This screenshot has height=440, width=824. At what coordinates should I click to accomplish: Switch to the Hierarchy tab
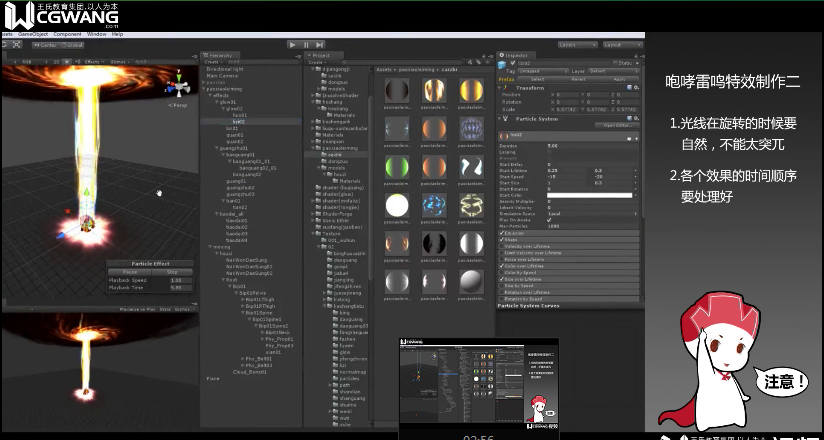point(220,55)
